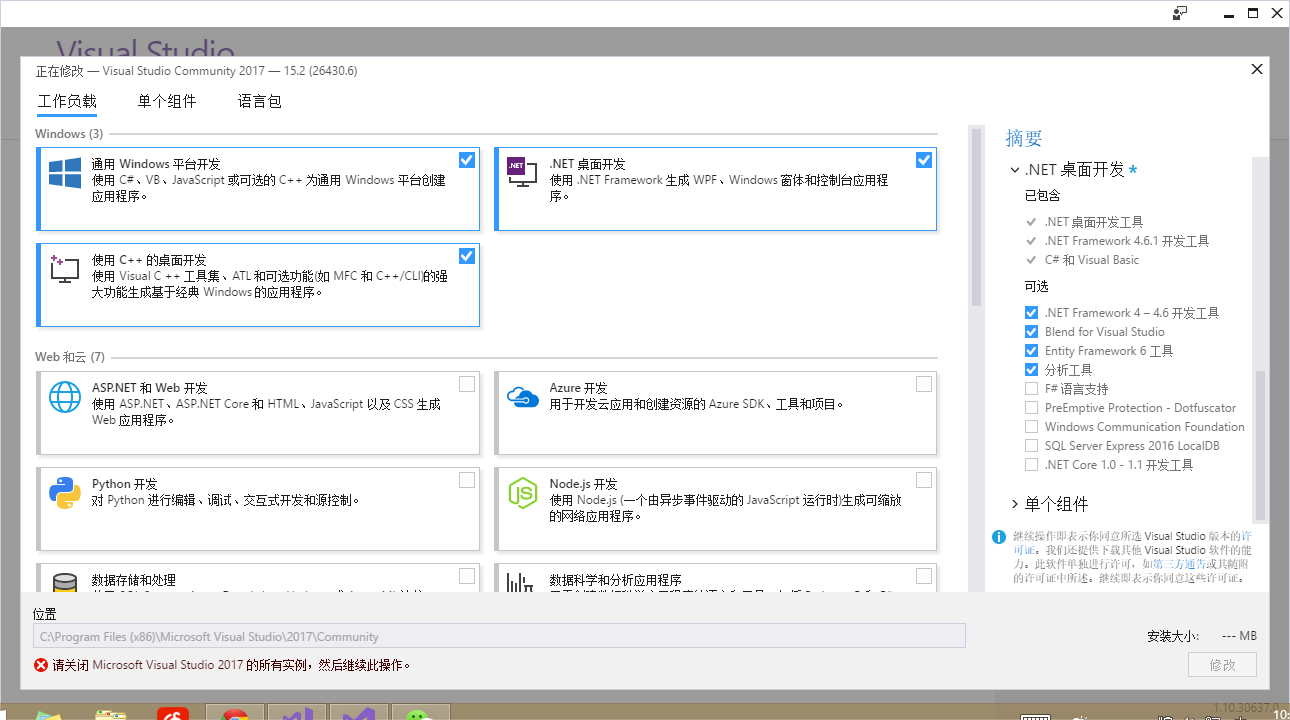Screen dimensions: 1290x720
Task: Click the 可选 label
Action: pyautogui.click(x=1037, y=287)
